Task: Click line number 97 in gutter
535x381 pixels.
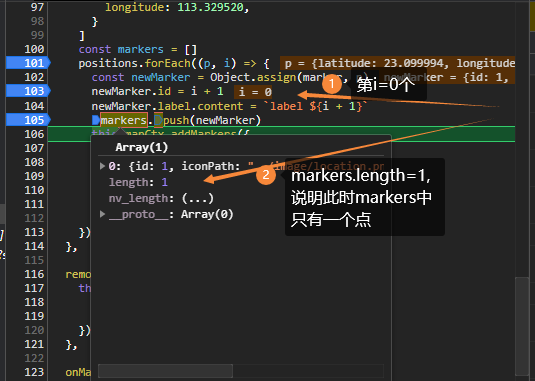Action: click(x=37, y=7)
